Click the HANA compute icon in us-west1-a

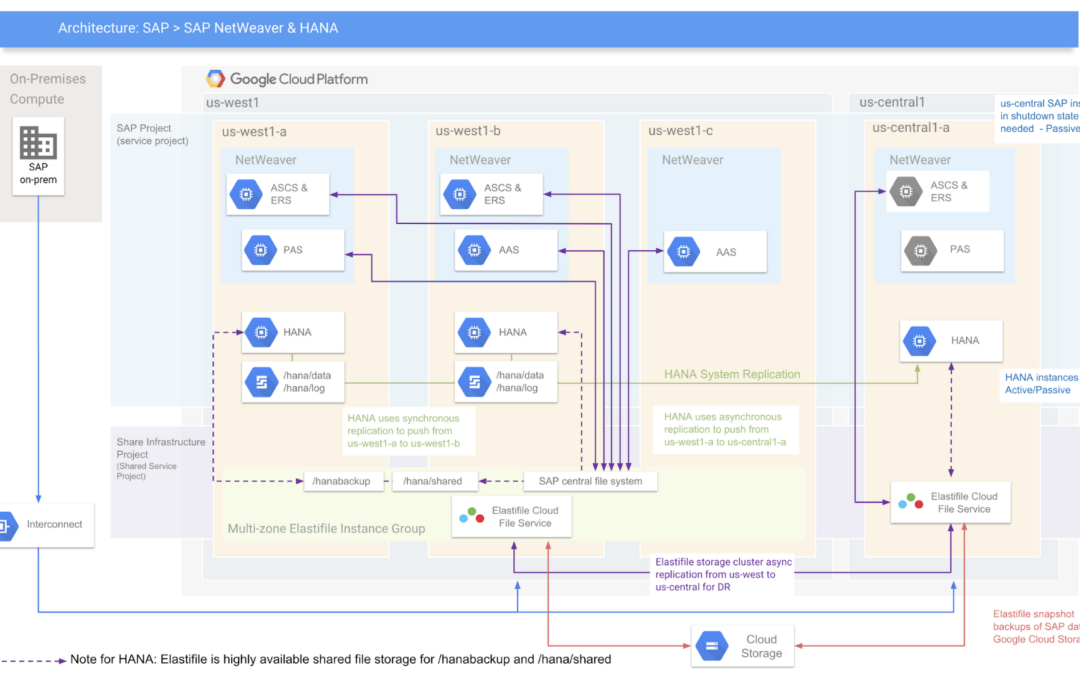click(x=261, y=332)
